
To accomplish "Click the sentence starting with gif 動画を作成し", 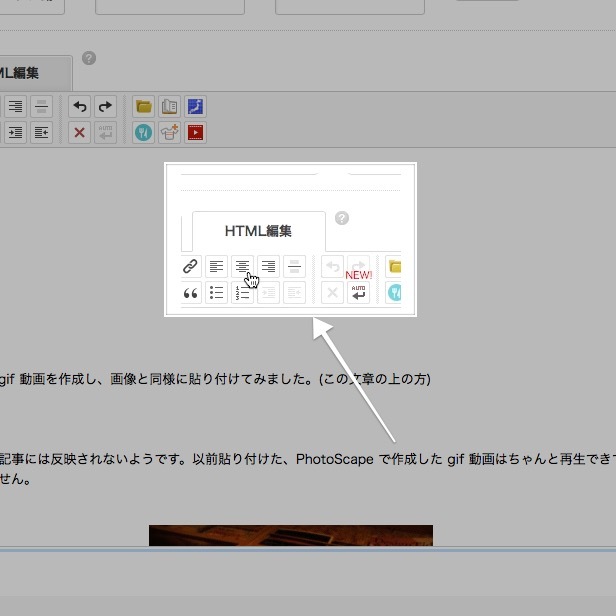I will [215, 379].
